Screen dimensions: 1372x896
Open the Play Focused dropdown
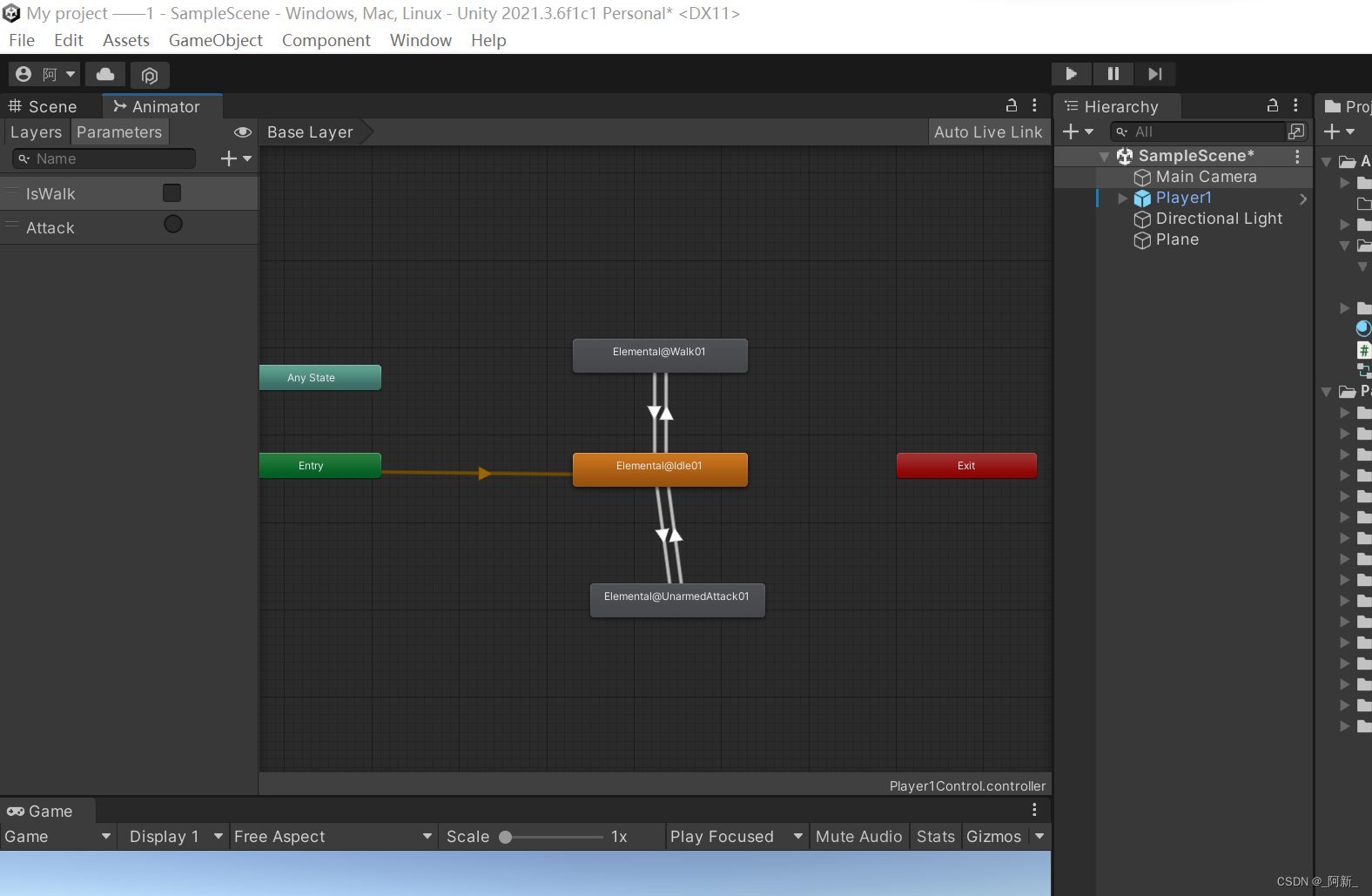[736, 836]
